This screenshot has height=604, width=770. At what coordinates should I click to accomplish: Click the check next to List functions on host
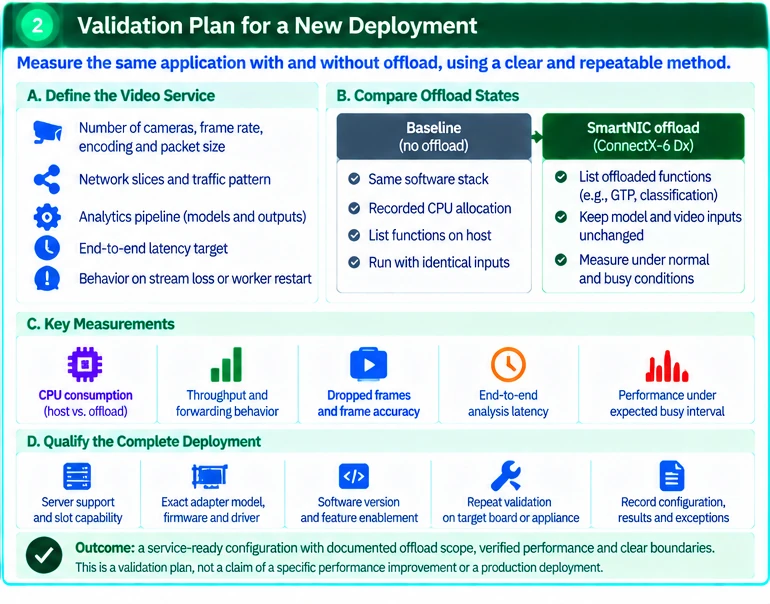(354, 235)
